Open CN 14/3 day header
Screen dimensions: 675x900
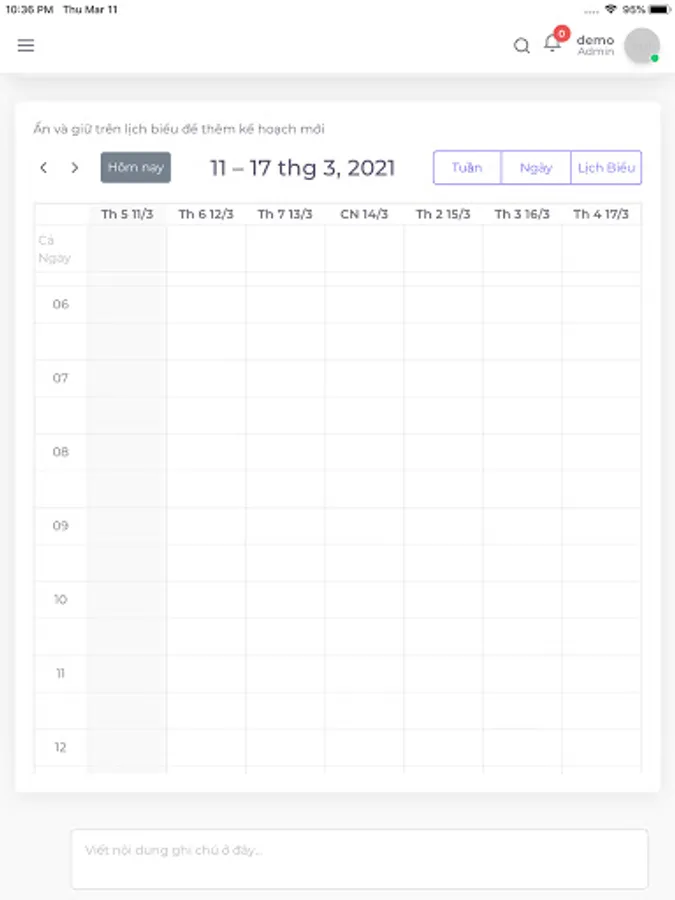[x=364, y=214]
